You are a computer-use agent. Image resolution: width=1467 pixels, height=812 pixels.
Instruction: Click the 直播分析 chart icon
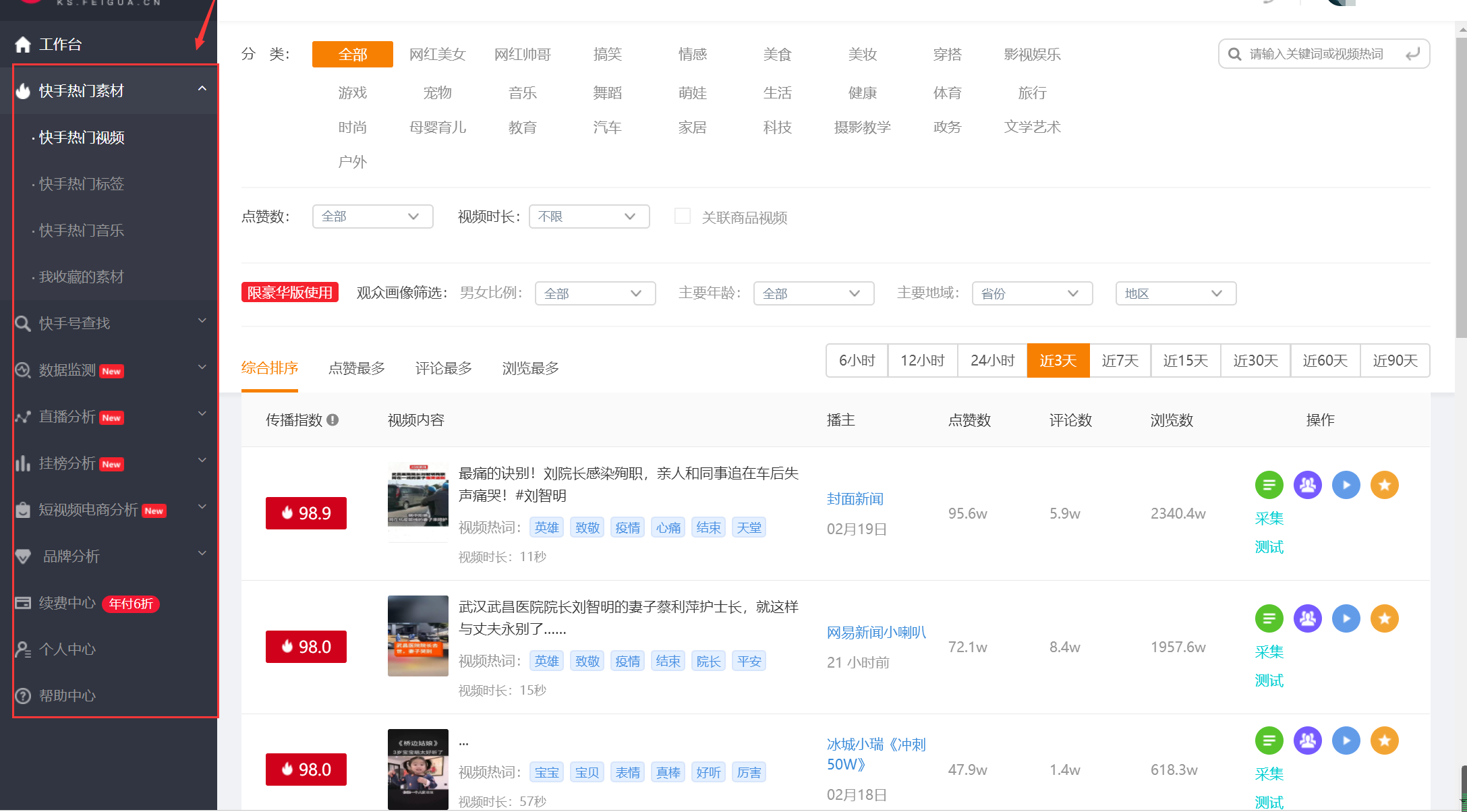tap(23, 417)
